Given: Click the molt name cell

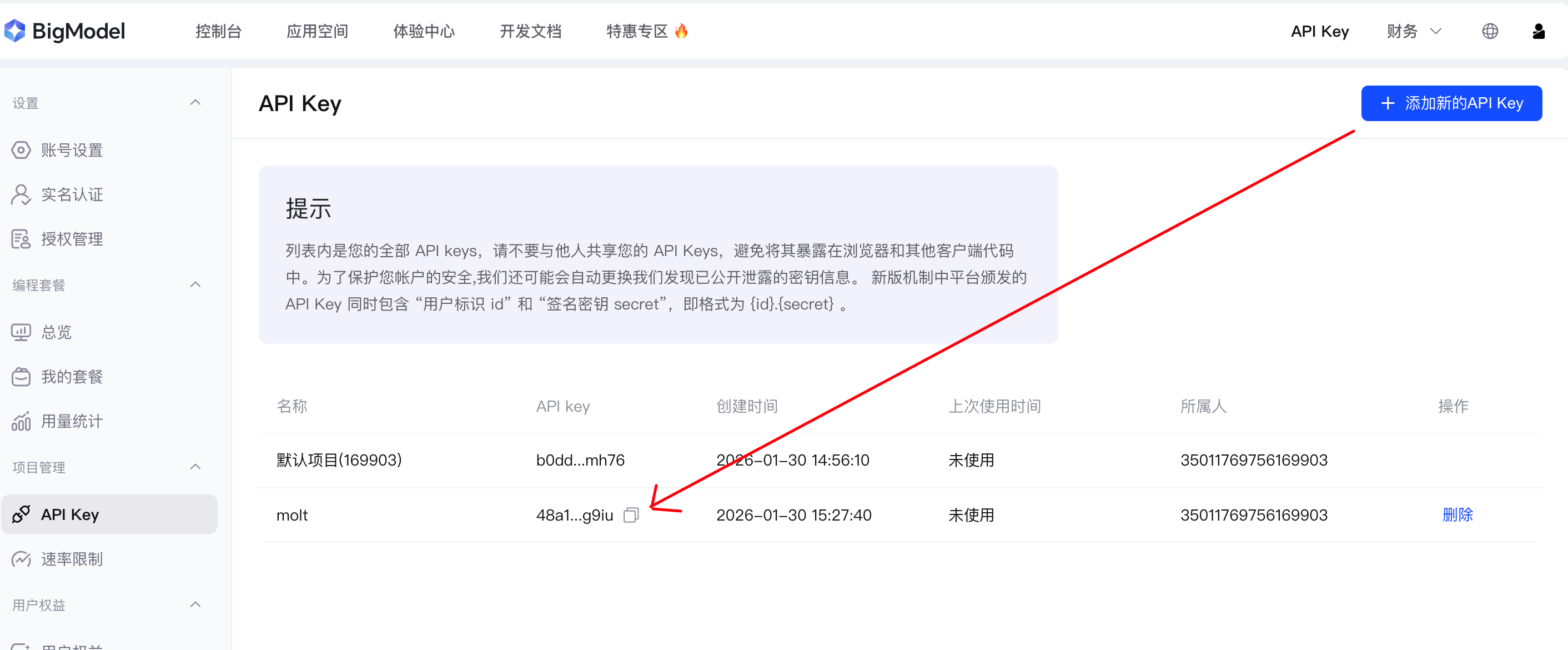Looking at the screenshot, I should coord(292,516).
